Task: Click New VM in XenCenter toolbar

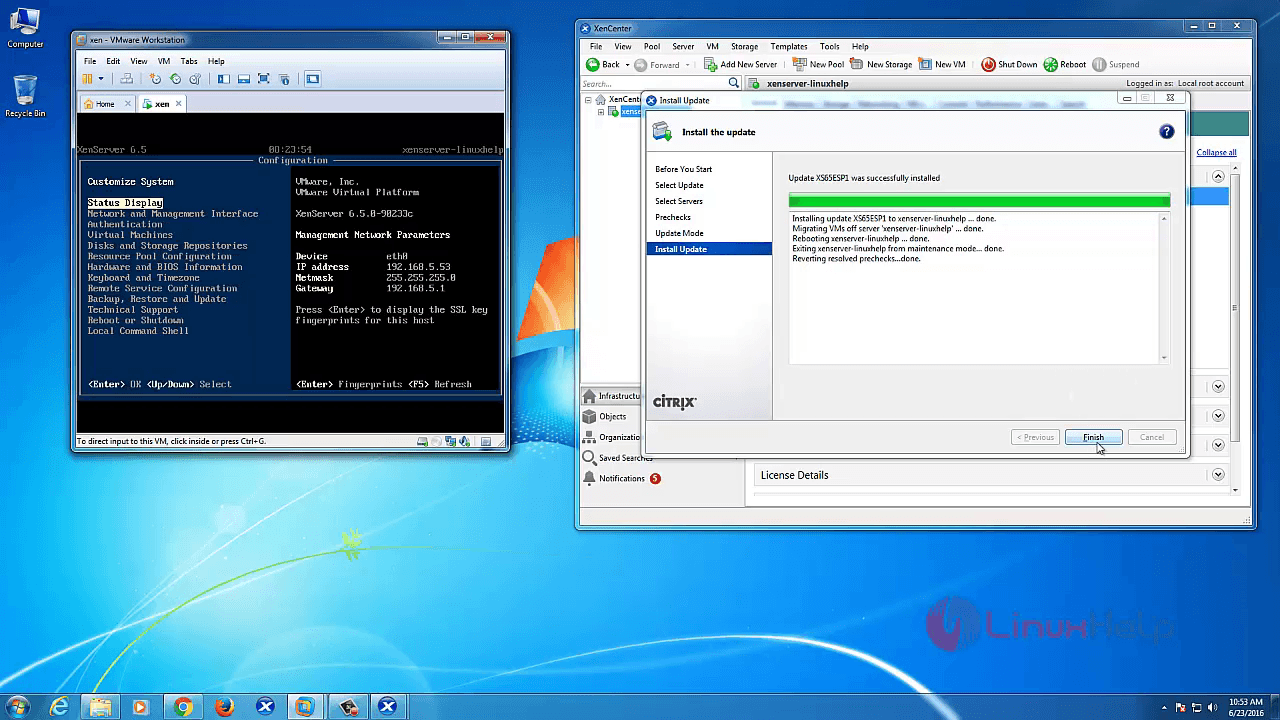Action: [x=942, y=64]
